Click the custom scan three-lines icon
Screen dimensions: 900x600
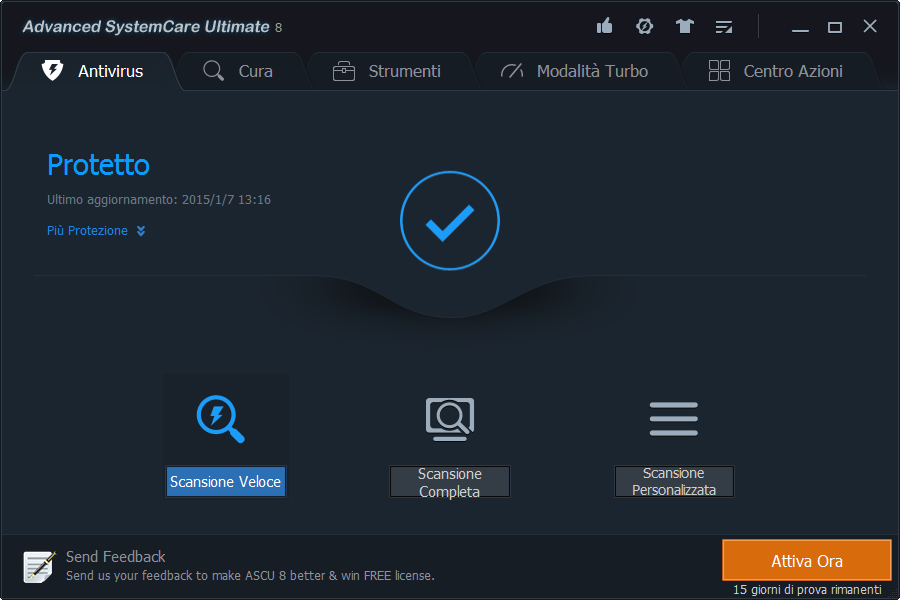(673, 418)
